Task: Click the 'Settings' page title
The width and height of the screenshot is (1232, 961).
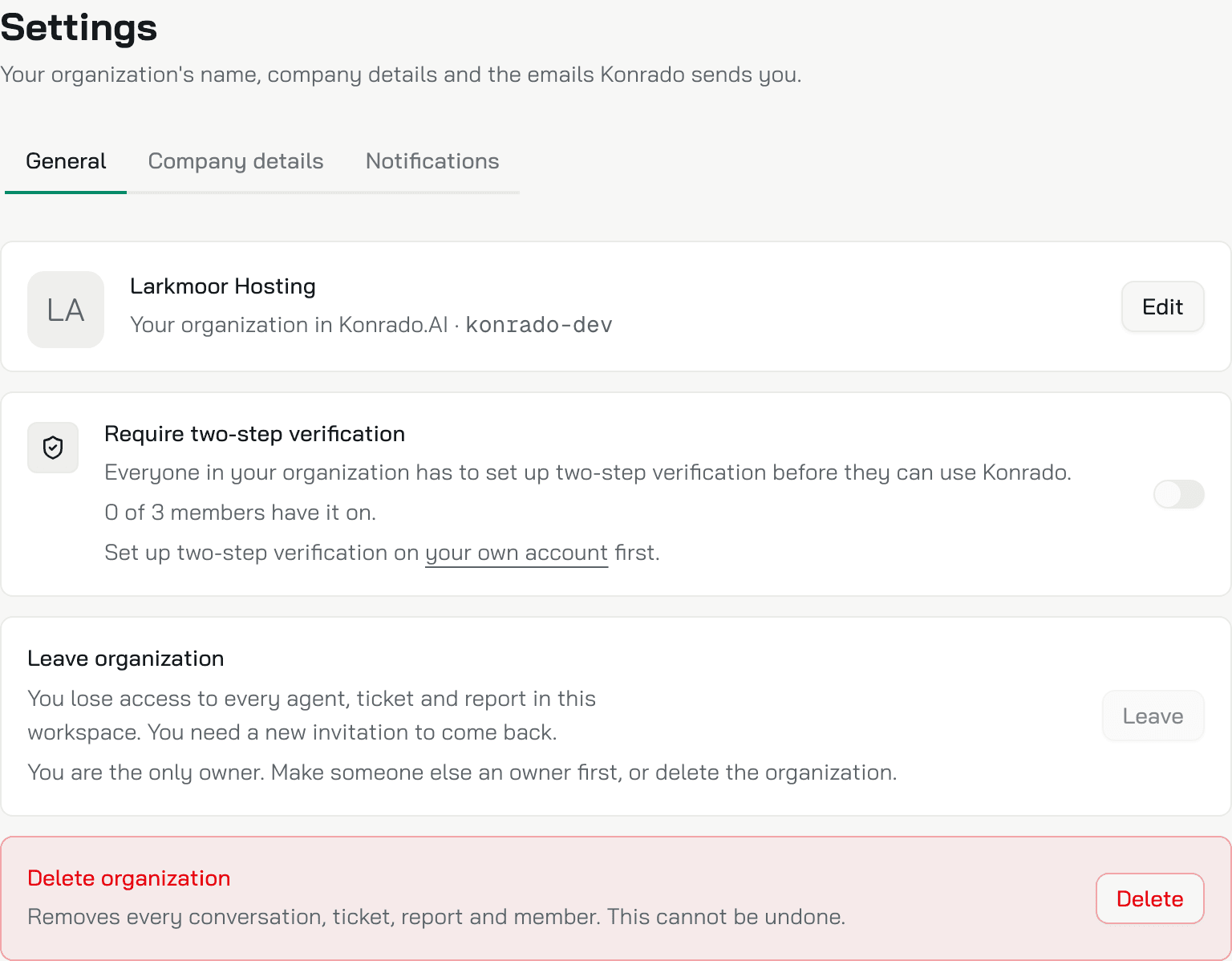Action: tap(79, 27)
